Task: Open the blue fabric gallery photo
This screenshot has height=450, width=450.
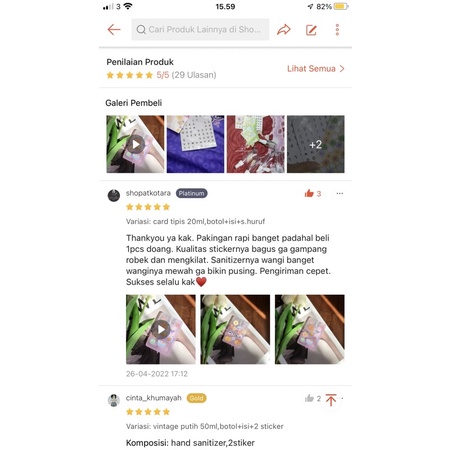Action: (195, 144)
